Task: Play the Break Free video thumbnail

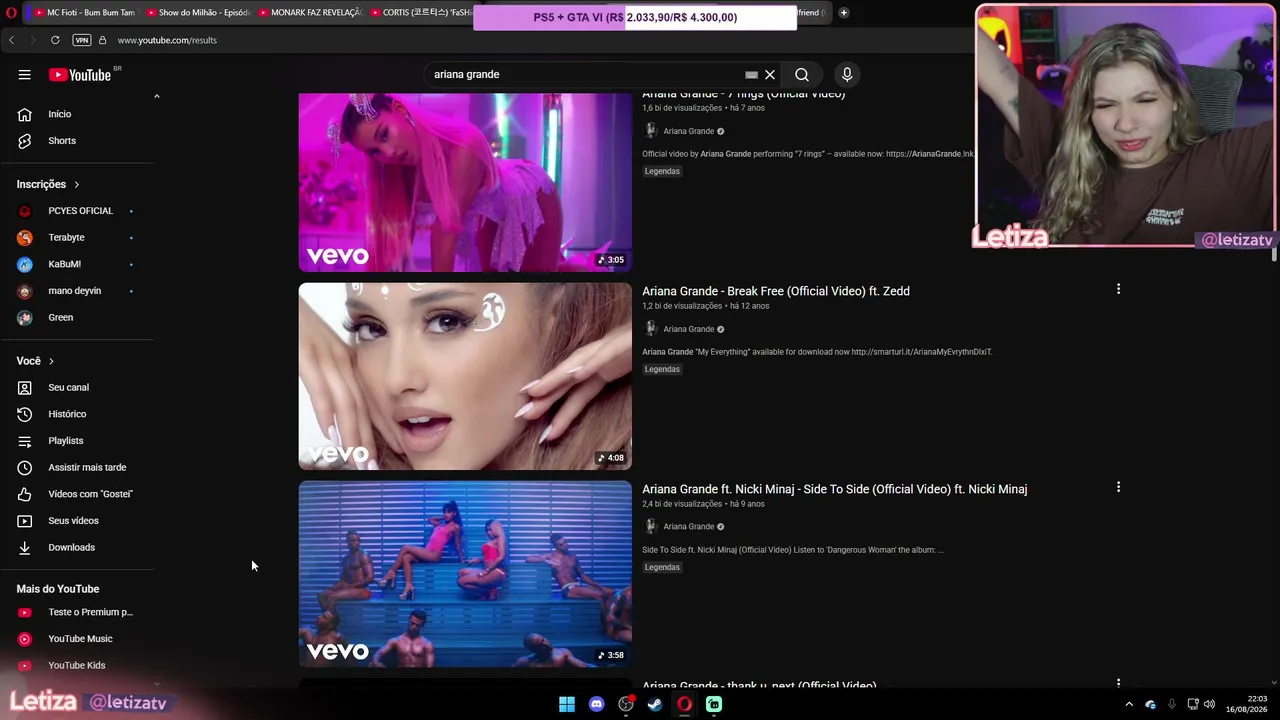Action: [465, 376]
